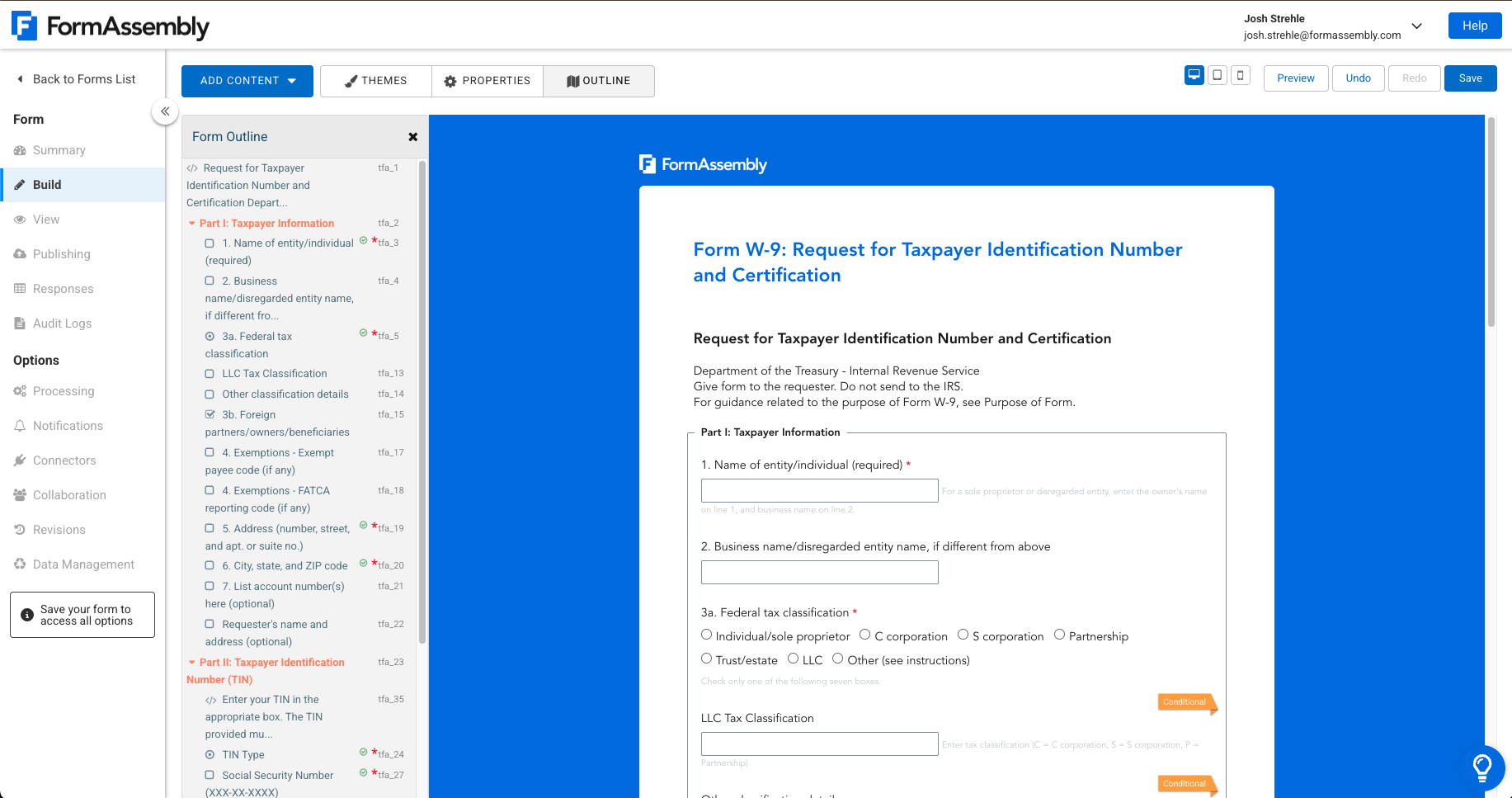Click the form canvas vertical scrollbar

(1491, 223)
